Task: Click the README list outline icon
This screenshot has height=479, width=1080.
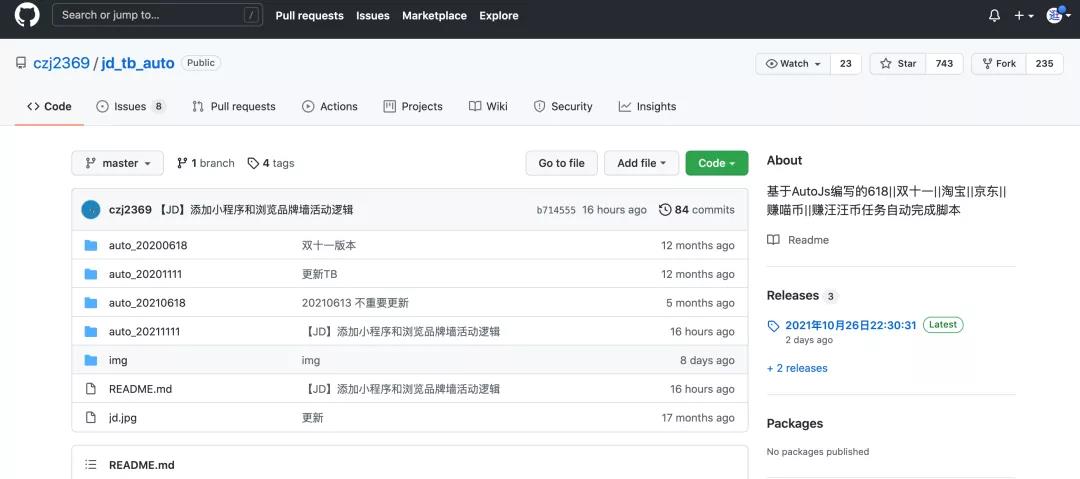Action: [90, 465]
